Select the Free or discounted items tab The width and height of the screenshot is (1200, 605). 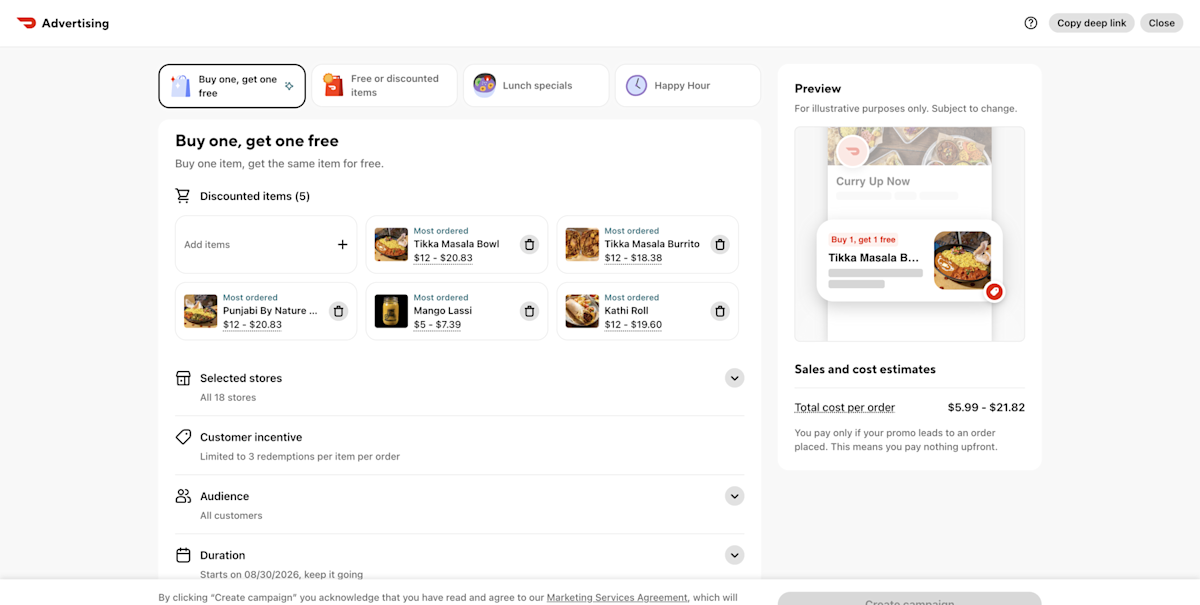(384, 86)
